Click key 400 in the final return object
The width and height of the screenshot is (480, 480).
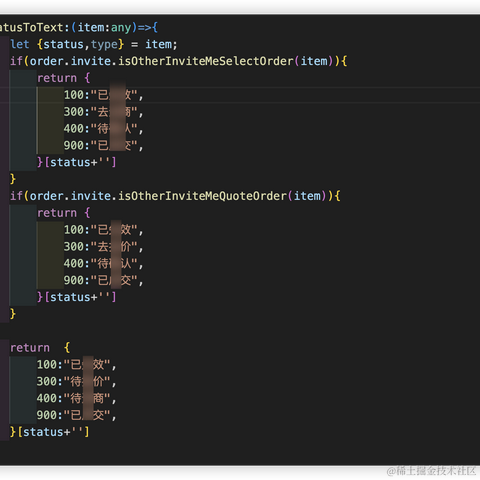tap(47, 398)
